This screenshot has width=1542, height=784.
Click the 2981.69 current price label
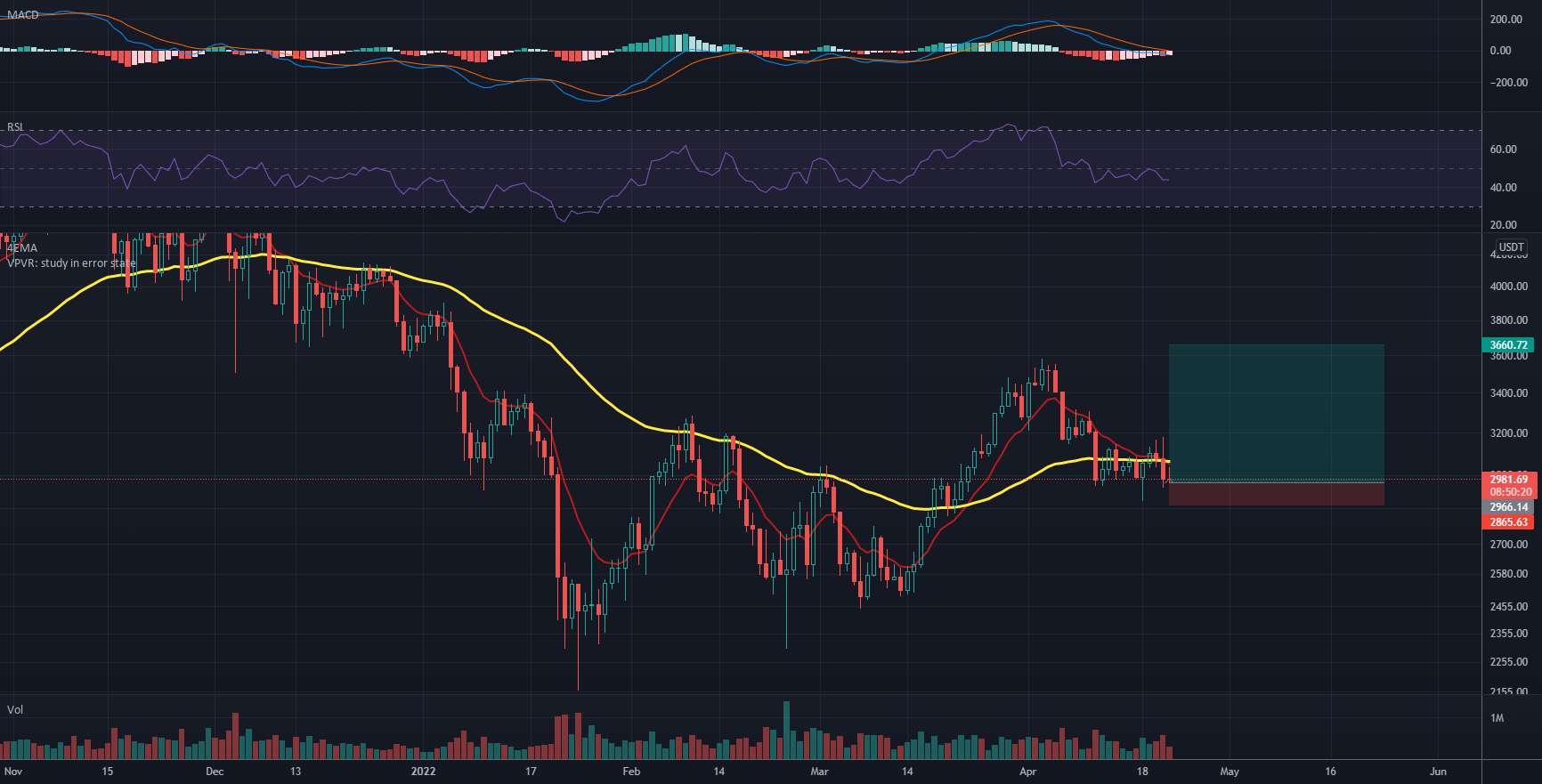click(x=1508, y=480)
